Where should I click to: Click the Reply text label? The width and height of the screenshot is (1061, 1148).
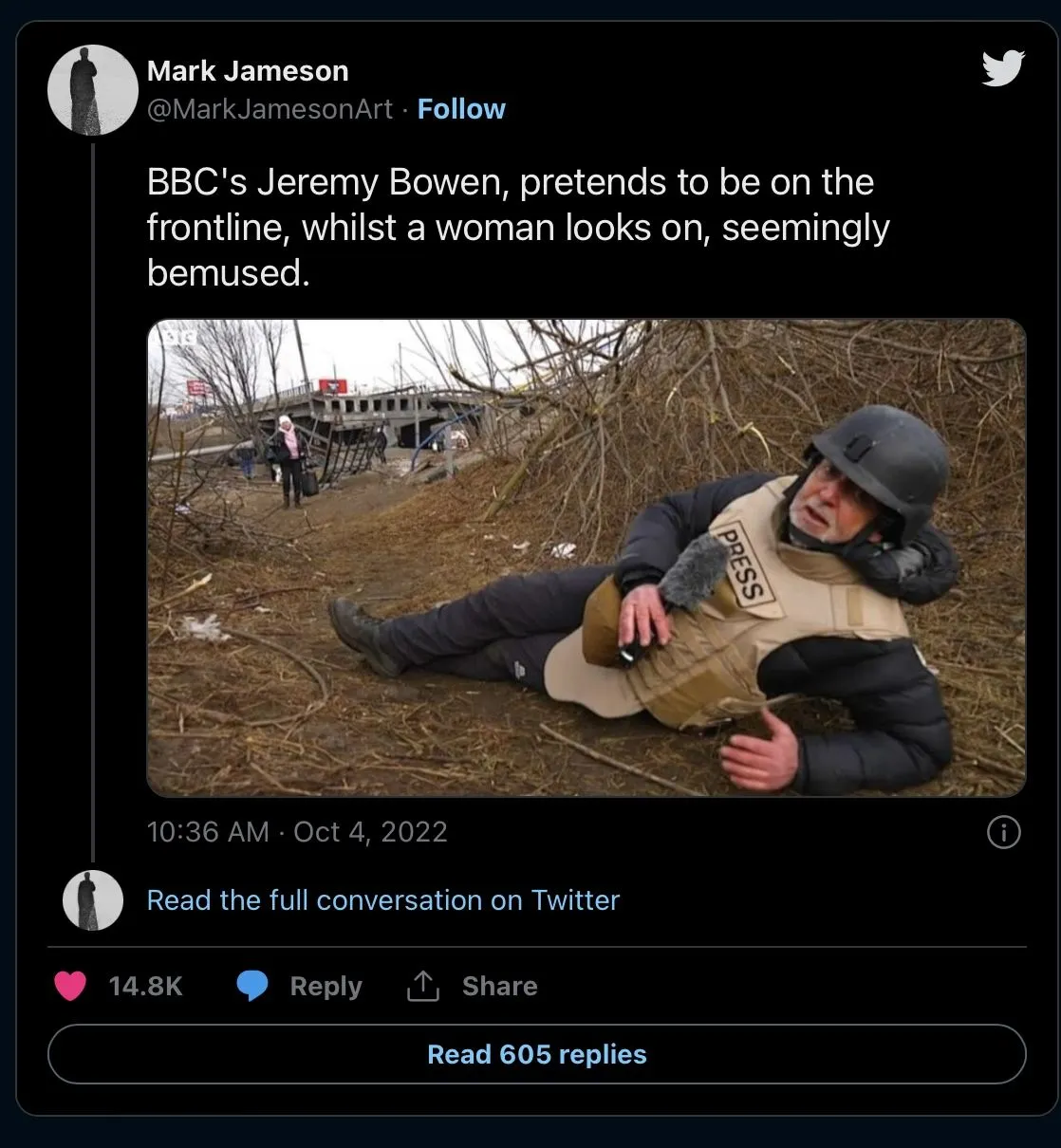click(326, 987)
